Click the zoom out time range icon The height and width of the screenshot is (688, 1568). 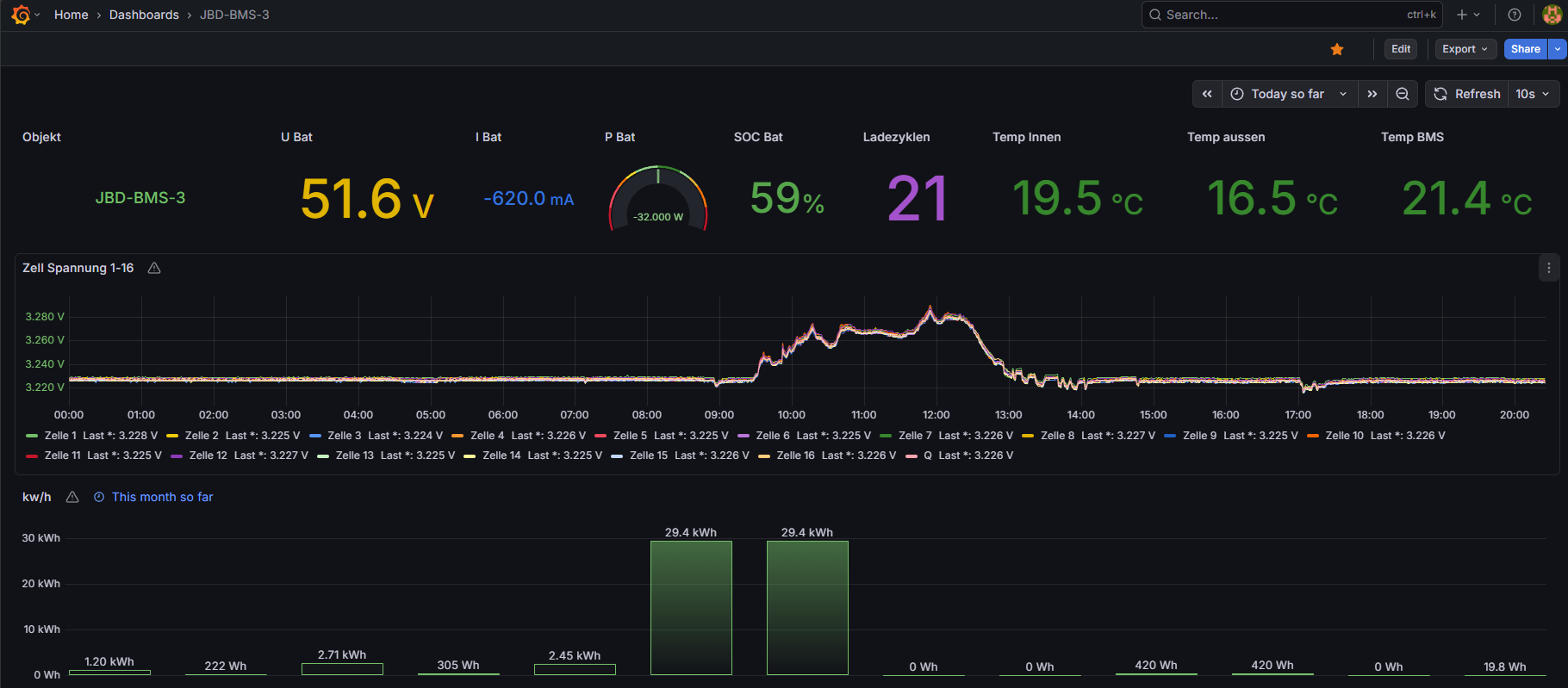[x=1403, y=94]
